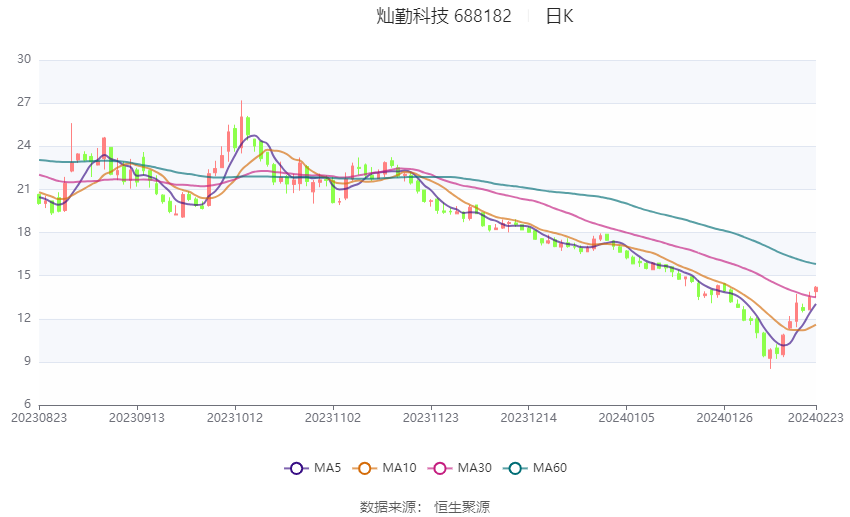Click the 日K label in title
Viewport: 850px width, 517px height.
(559, 16)
